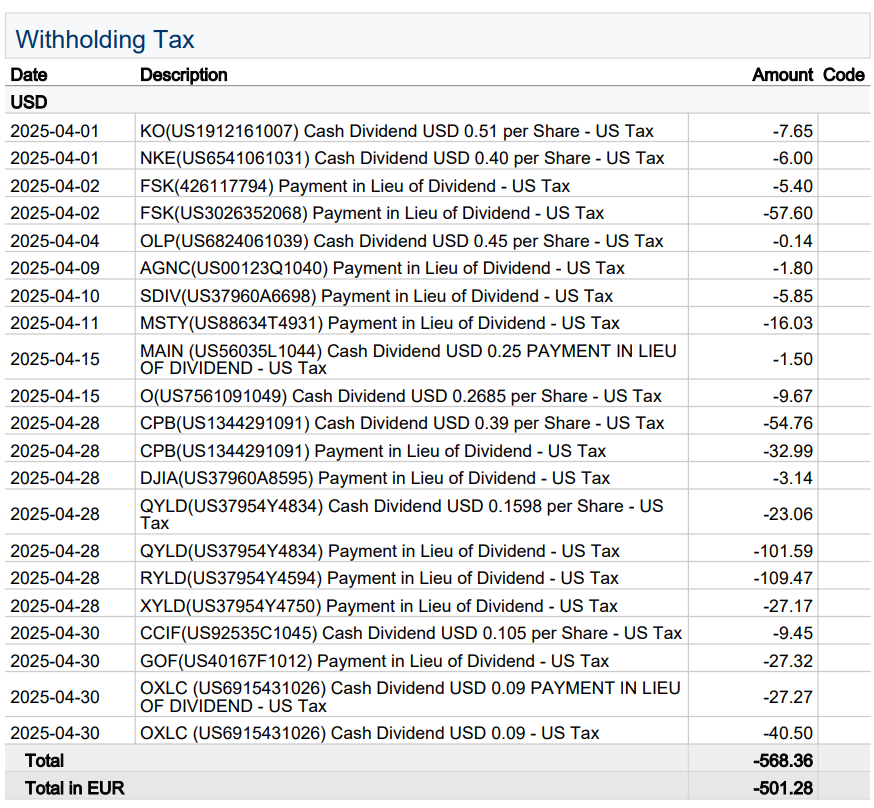Screen dimensions: 874x808
Task: Click the MSTY amount of -16.03
Action: (792, 323)
